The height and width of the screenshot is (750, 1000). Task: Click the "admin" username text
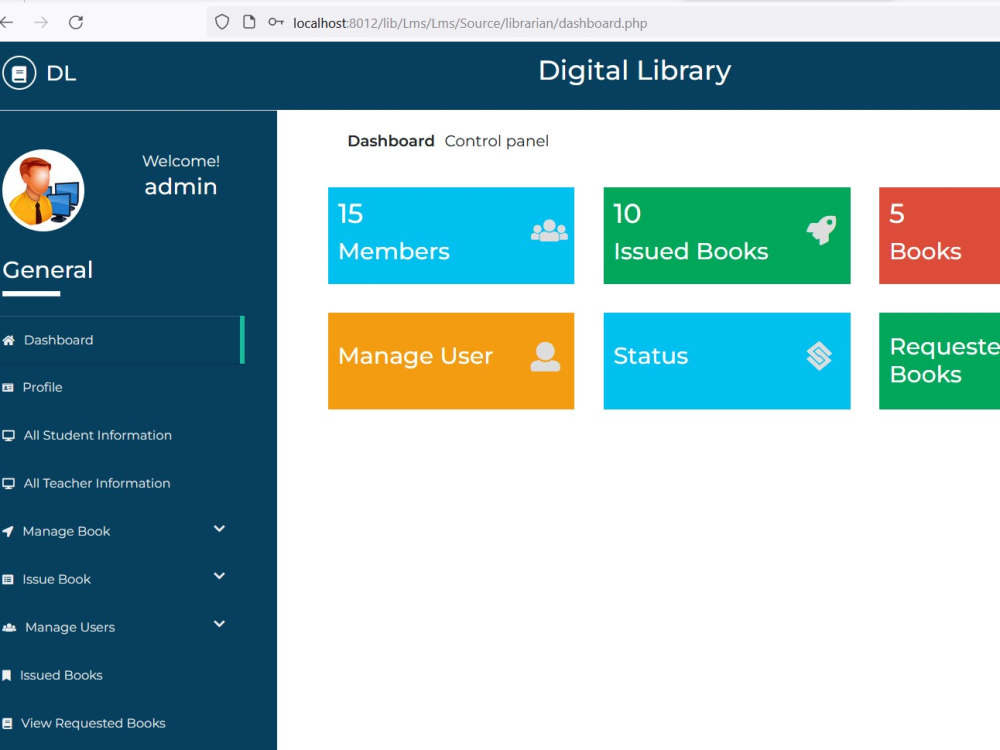pyautogui.click(x=180, y=187)
